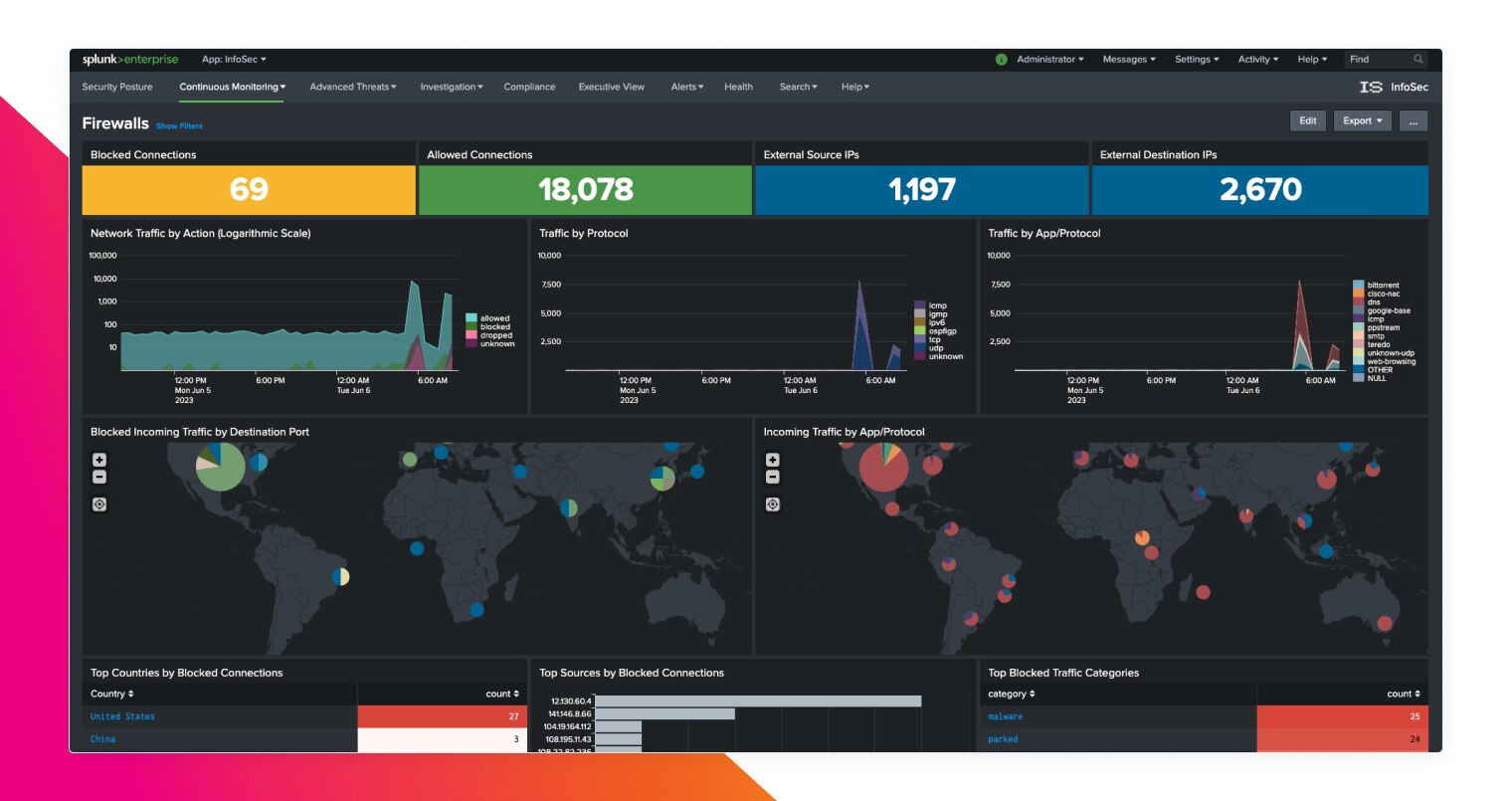Image resolution: width=1512 pixels, height=801 pixels.
Task: Open the Administrator dropdown
Action: pyautogui.click(x=1048, y=59)
